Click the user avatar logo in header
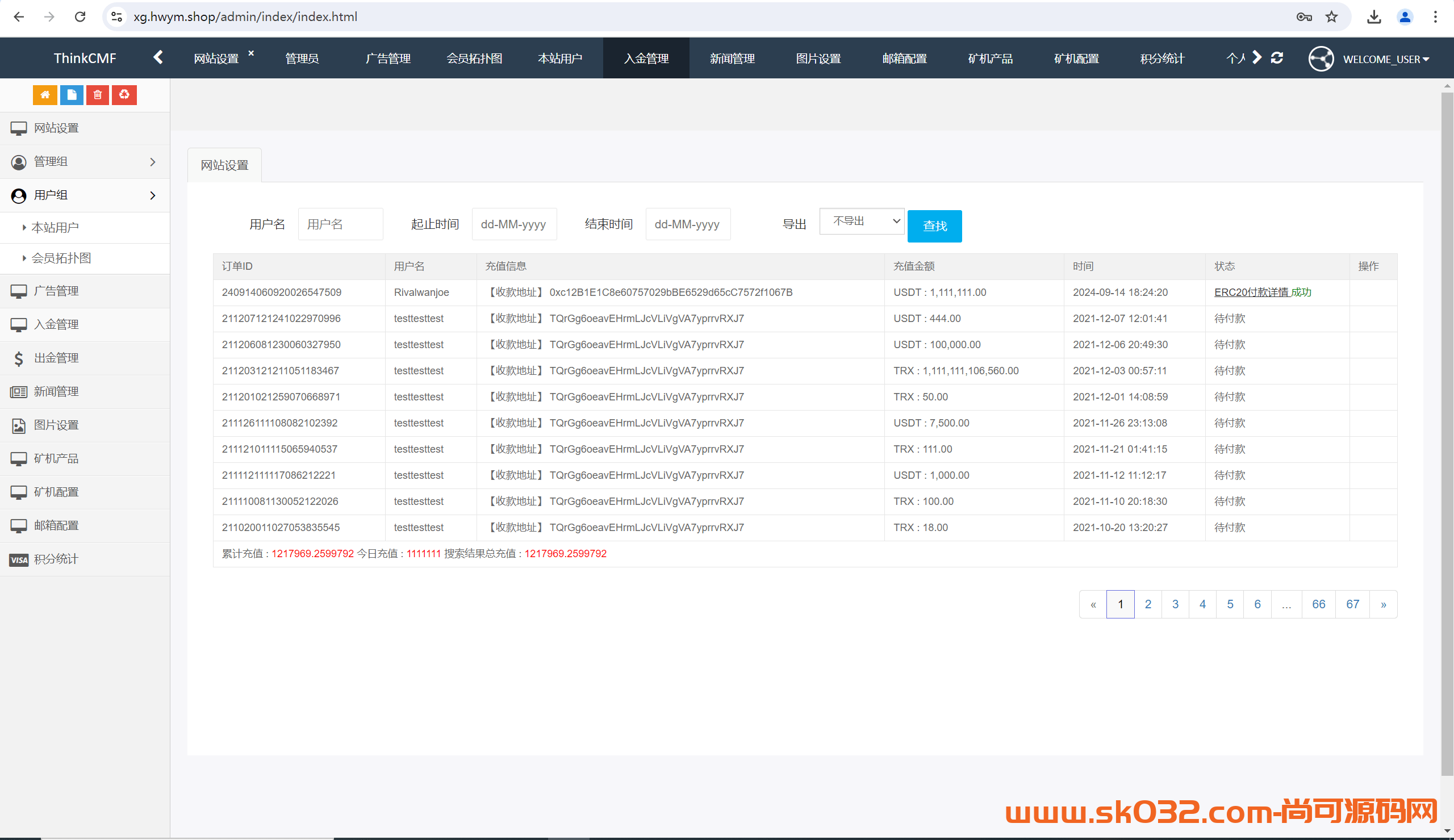 [1321, 58]
